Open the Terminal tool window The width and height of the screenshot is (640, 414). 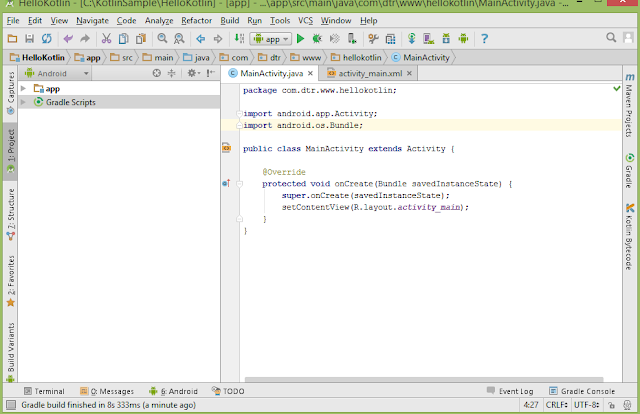(x=44, y=391)
